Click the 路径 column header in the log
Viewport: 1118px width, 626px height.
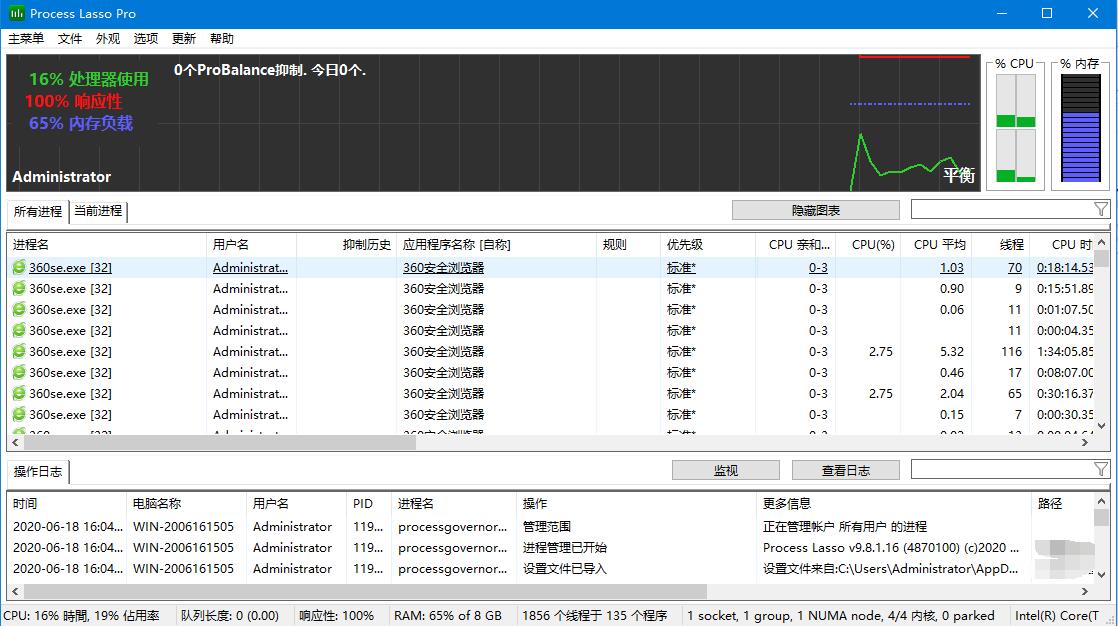1062,503
